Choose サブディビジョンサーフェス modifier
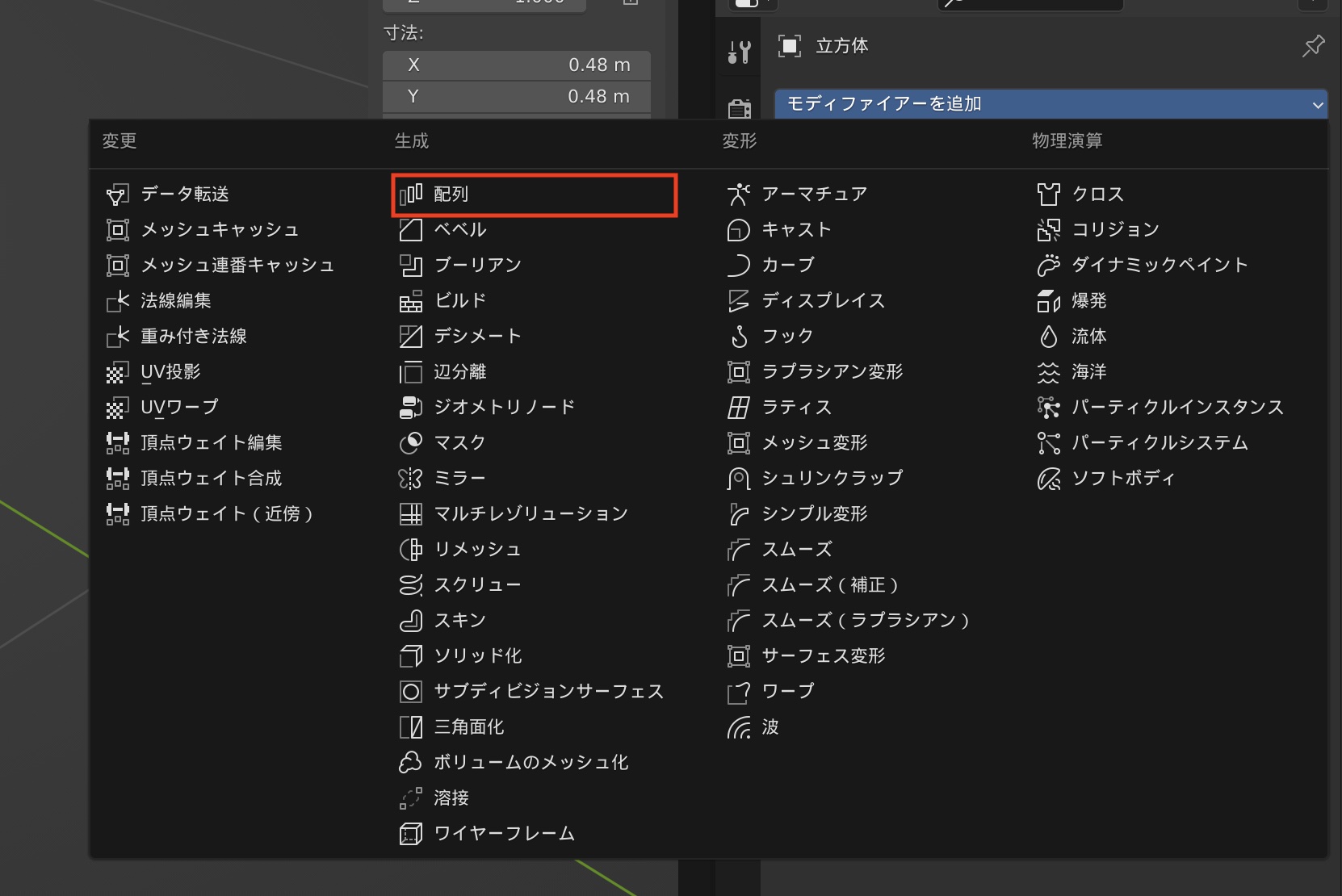Viewport: 1342px width, 896px height. pos(548,692)
